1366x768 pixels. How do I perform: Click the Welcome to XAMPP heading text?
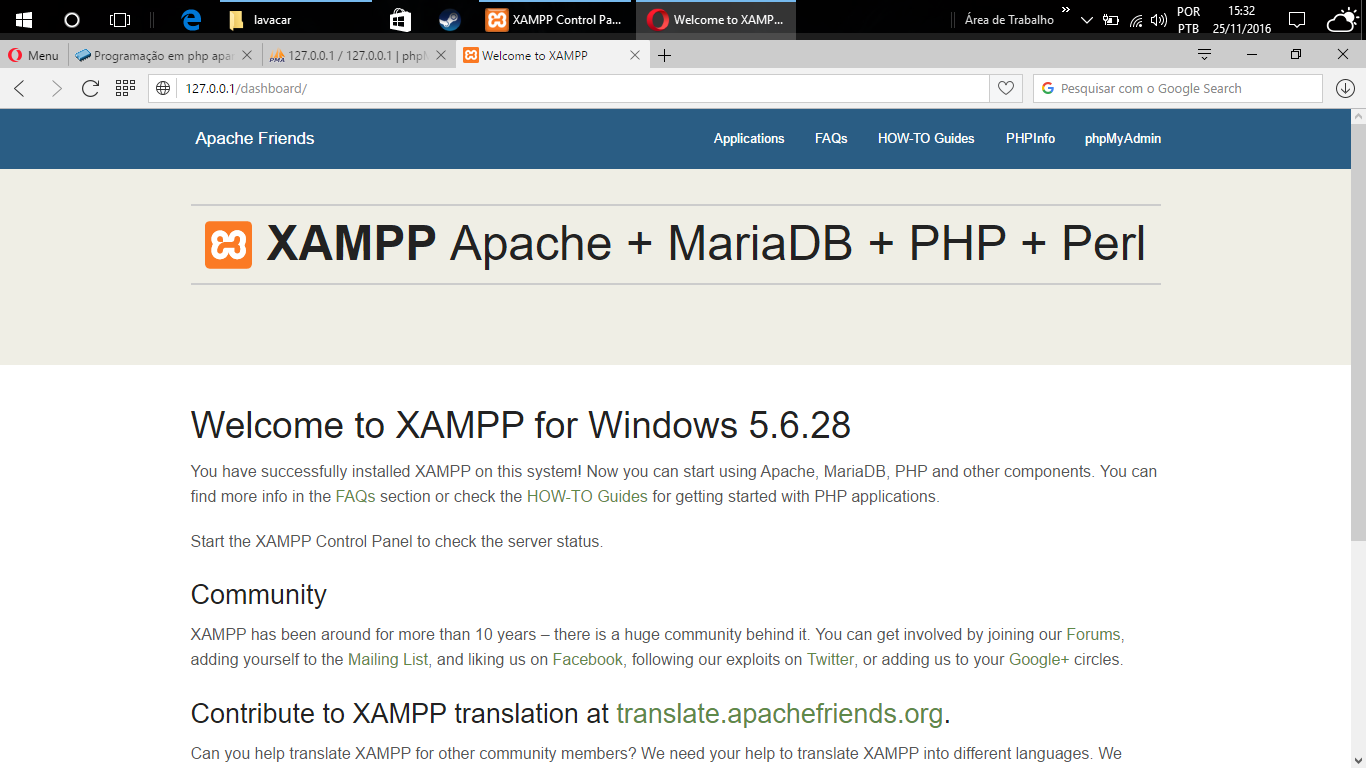pyautogui.click(x=521, y=425)
